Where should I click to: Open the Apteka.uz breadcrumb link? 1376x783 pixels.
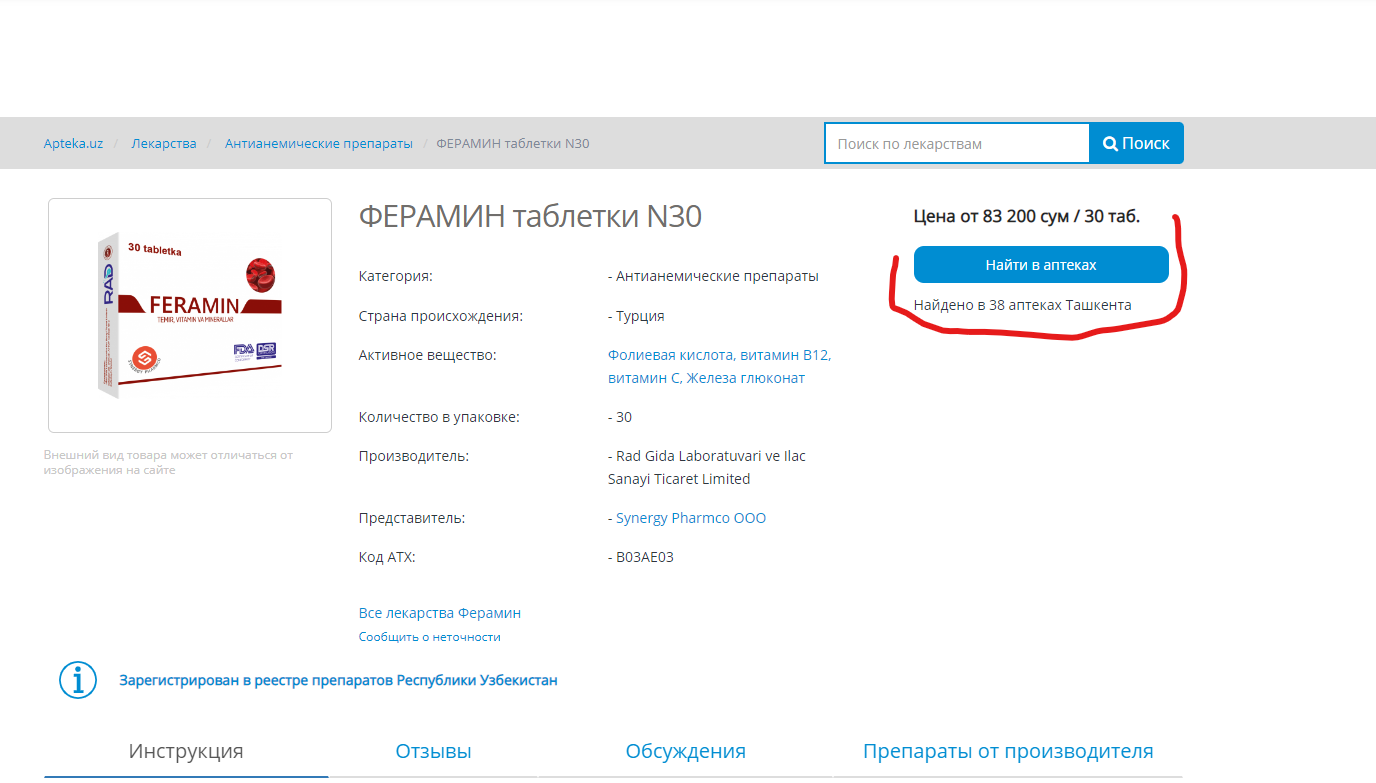click(73, 144)
